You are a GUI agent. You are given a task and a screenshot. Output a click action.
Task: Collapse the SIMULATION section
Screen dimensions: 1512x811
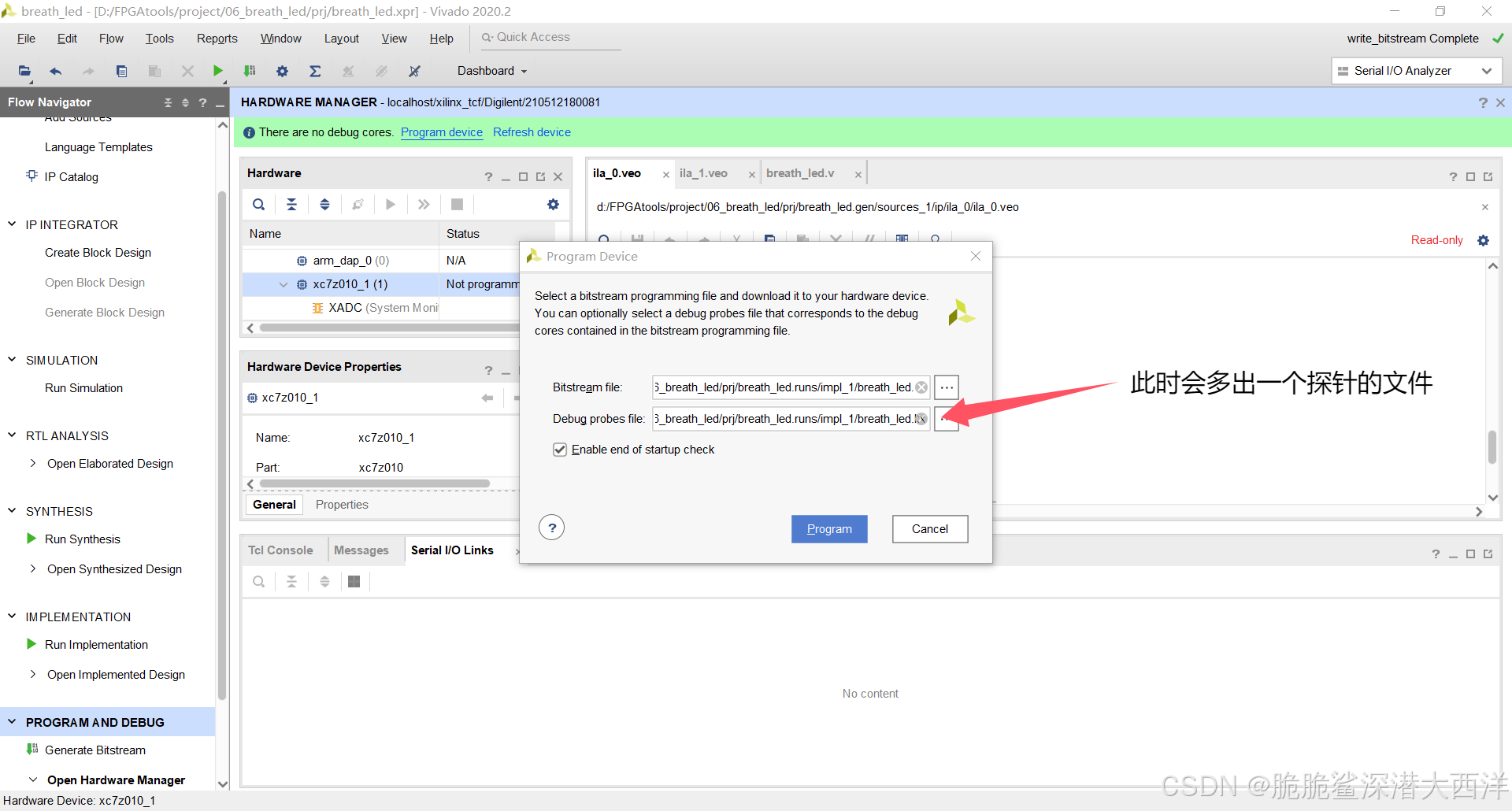[12, 360]
